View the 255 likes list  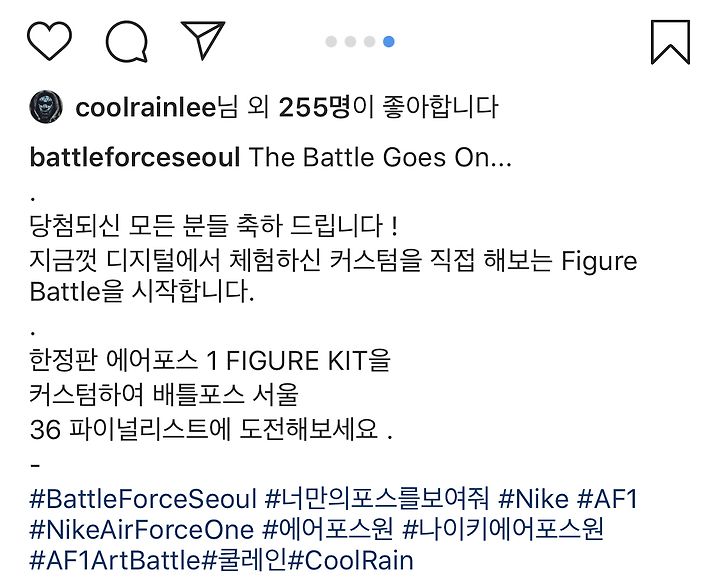point(315,107)
